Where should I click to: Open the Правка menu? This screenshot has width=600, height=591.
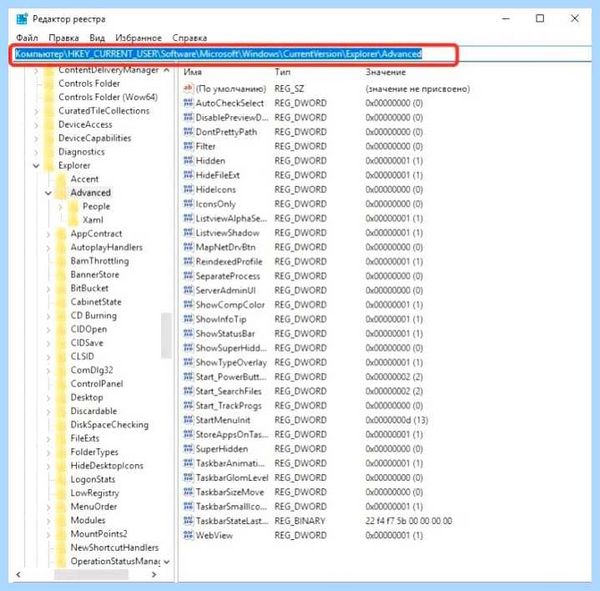coord(64,38)
